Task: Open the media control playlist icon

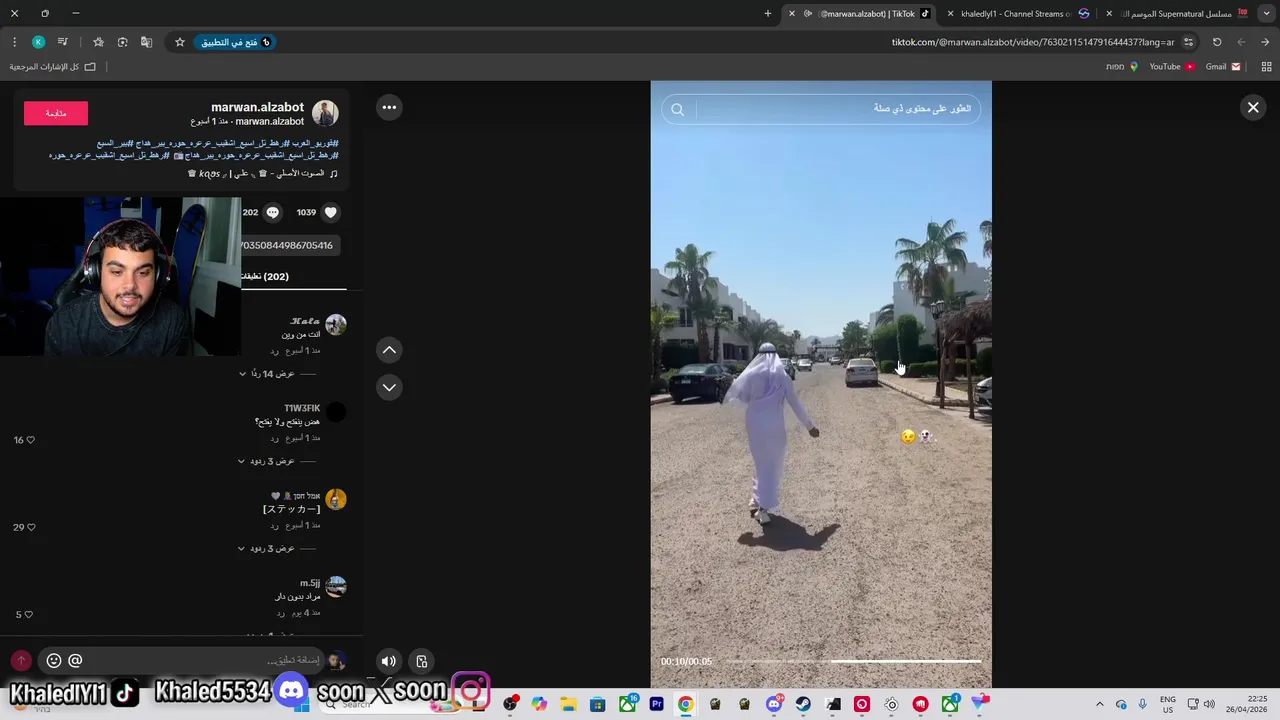Action: (x=63, y=42)
